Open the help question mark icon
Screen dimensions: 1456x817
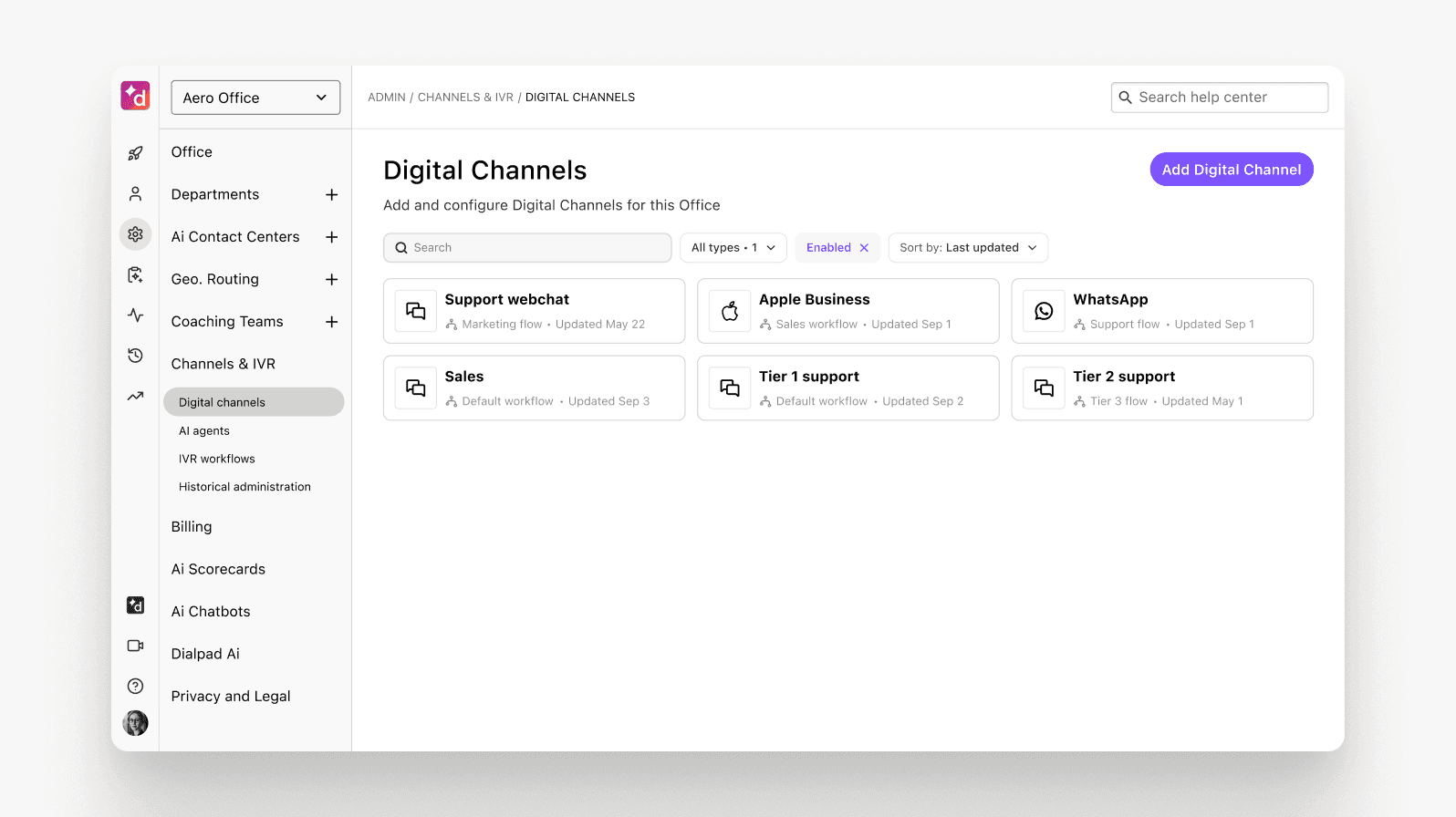(x=135, y=686)
